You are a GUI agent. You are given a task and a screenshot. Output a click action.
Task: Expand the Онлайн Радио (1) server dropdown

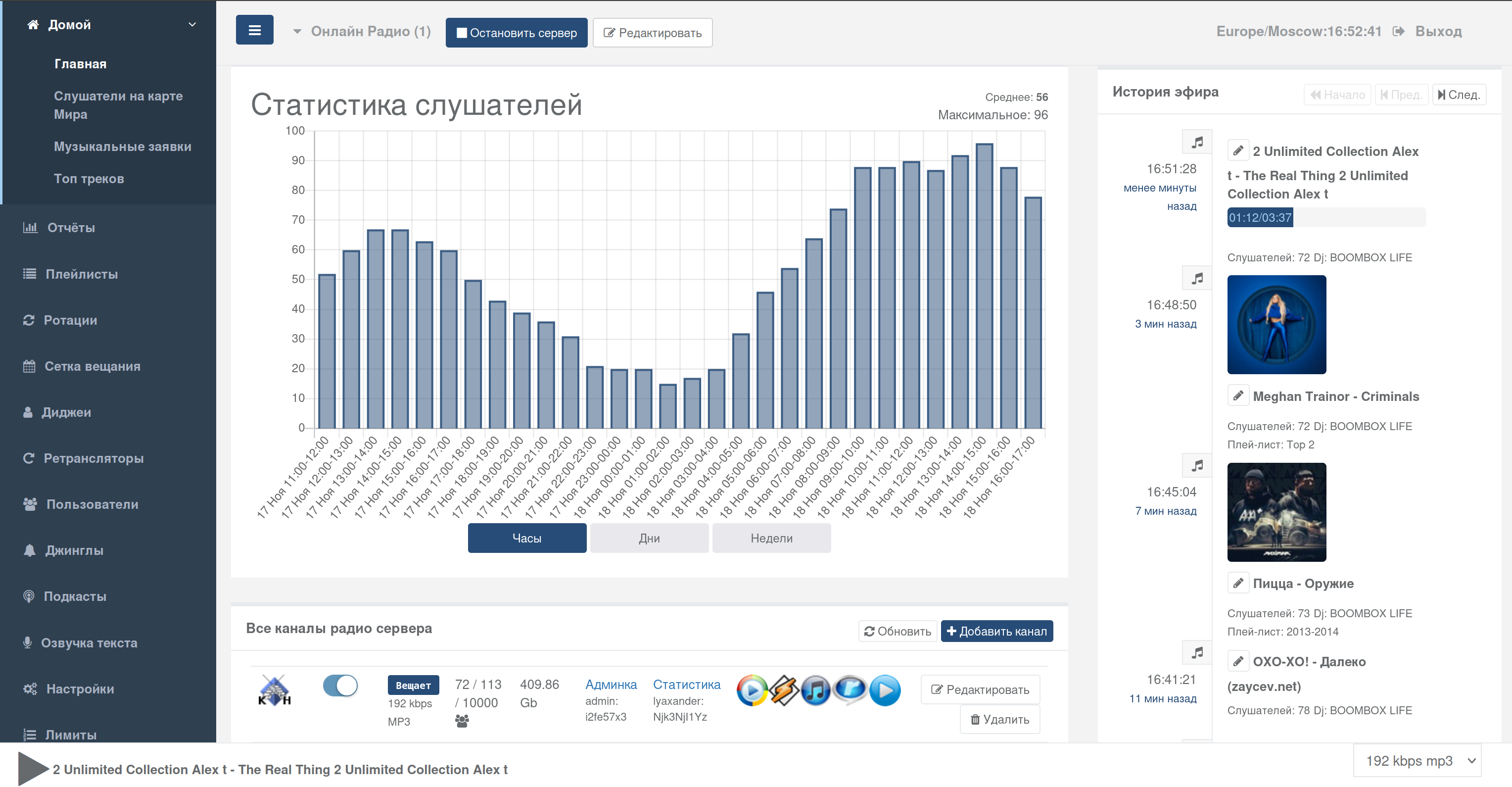click(362, 32)
